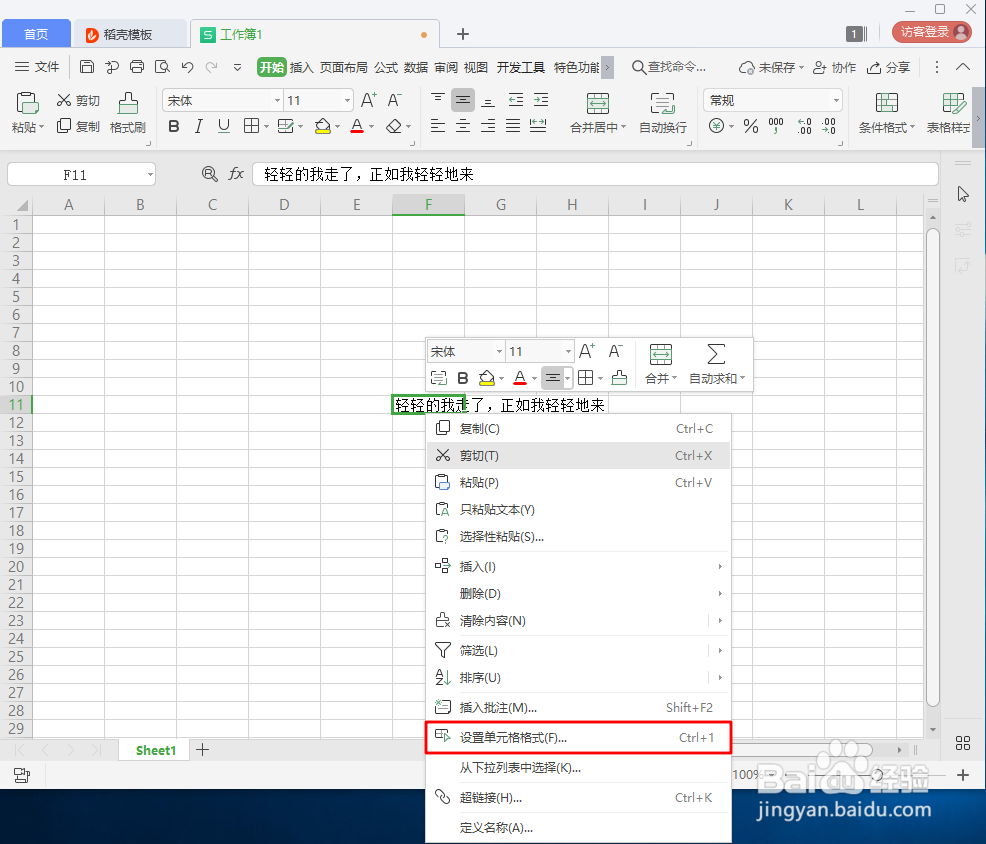Choose 定义名称(A)... in context menu
986x844 pixels.
point(578,828)
